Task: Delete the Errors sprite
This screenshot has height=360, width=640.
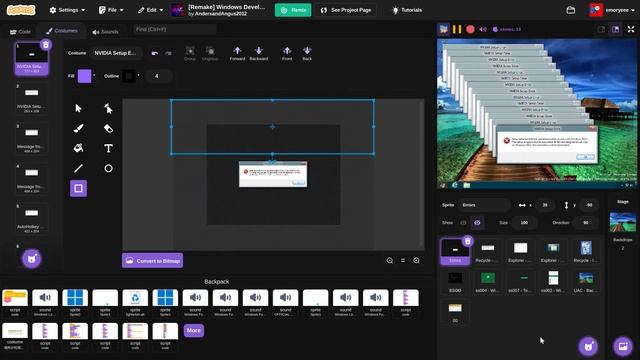Action: click(468, 241)
